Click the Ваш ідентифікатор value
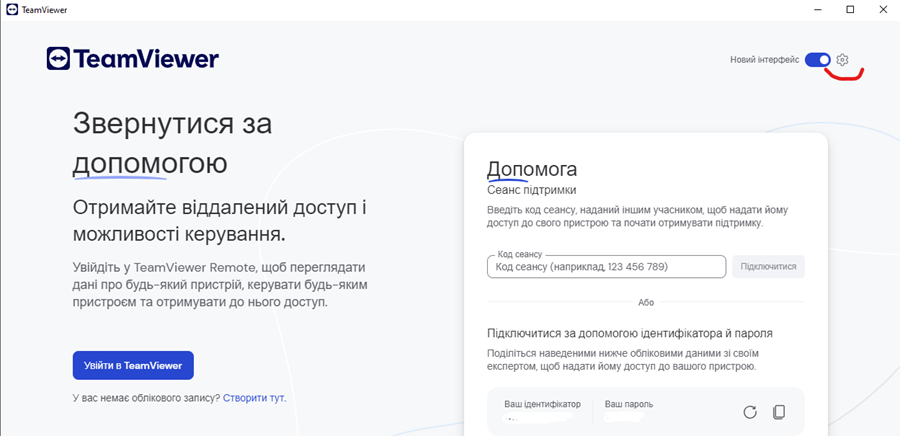The height and width of the screenshot is (436, 900). pyautogui.click(x=541, y=420)
